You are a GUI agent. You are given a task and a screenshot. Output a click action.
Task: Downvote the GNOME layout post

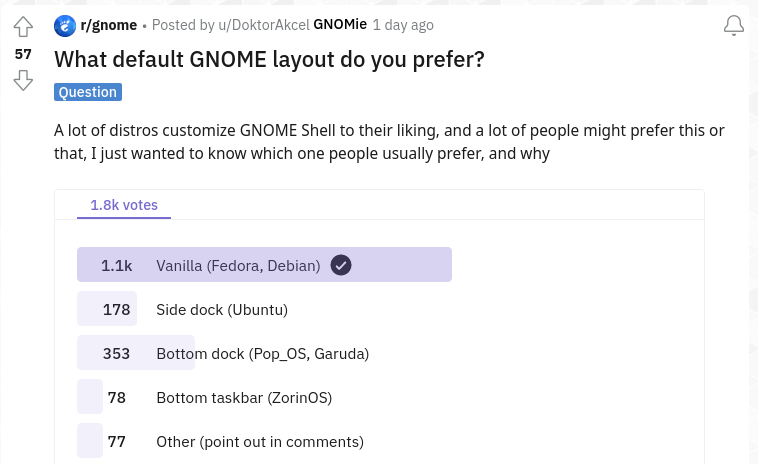tap(23, 81)
